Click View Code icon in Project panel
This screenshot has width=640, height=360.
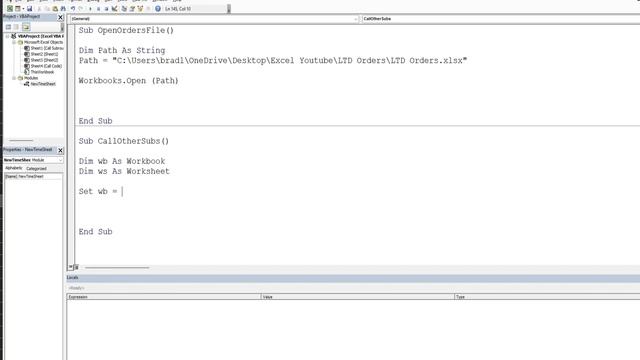(x=8, y=27)
